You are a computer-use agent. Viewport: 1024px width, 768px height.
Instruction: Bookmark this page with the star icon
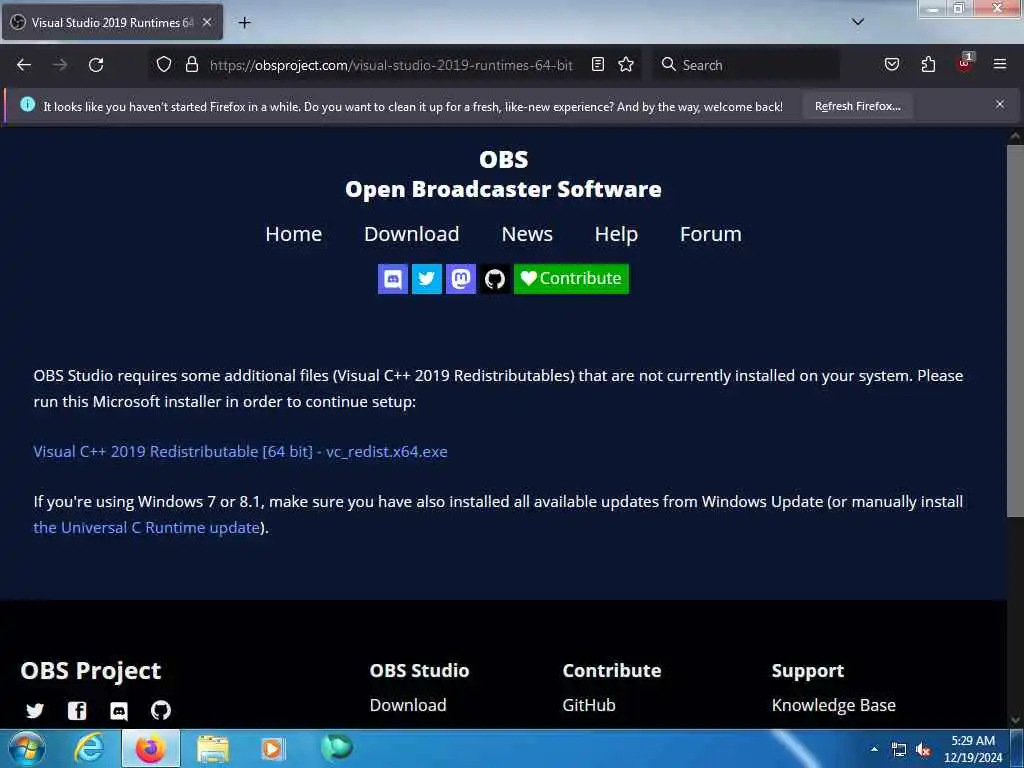point(626,64)
